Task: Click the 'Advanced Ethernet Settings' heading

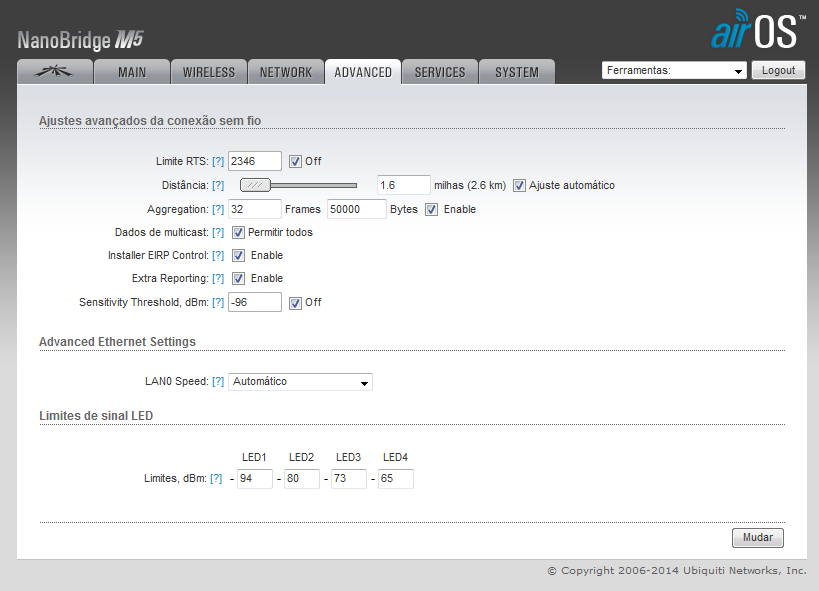Action: click(x=118, y=342)
